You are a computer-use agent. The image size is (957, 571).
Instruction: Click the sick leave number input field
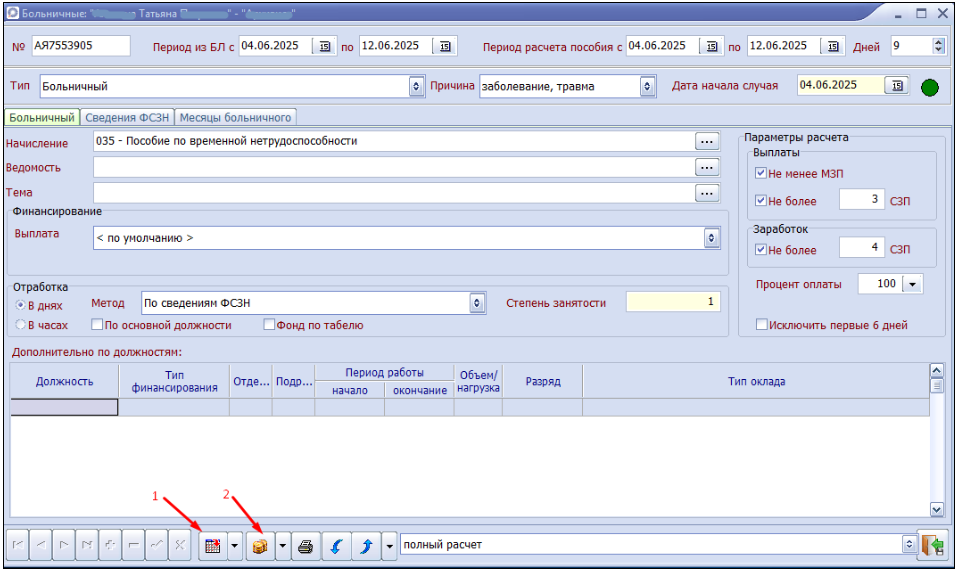coord(80,46)
